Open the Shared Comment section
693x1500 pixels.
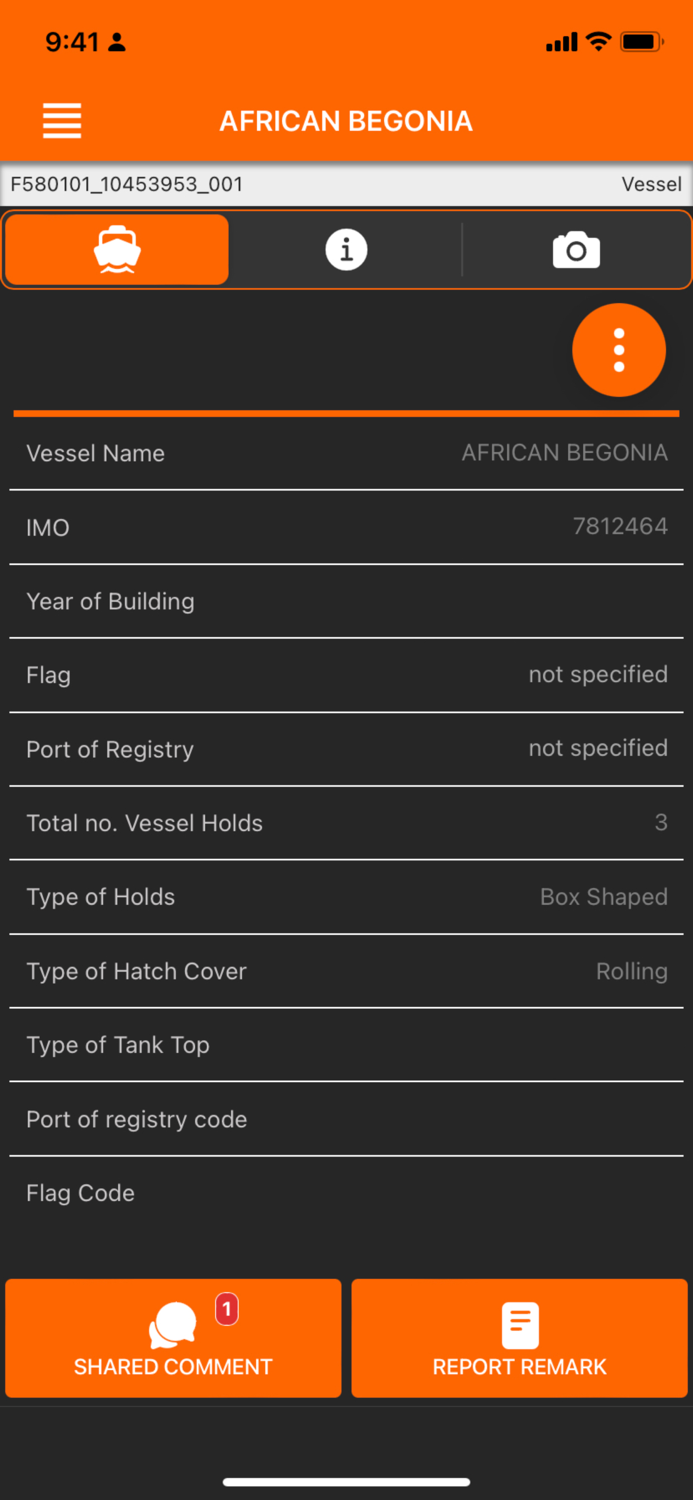click(173, 1338)
